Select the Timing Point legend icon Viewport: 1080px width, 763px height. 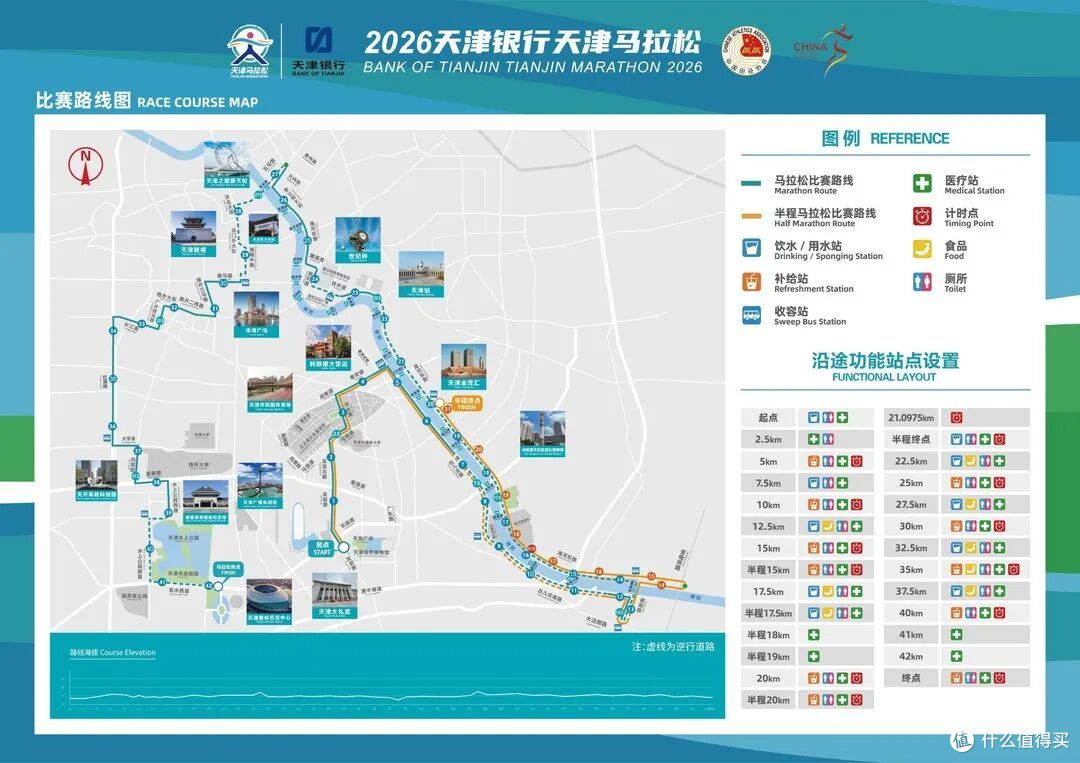[x=922, y=216]
